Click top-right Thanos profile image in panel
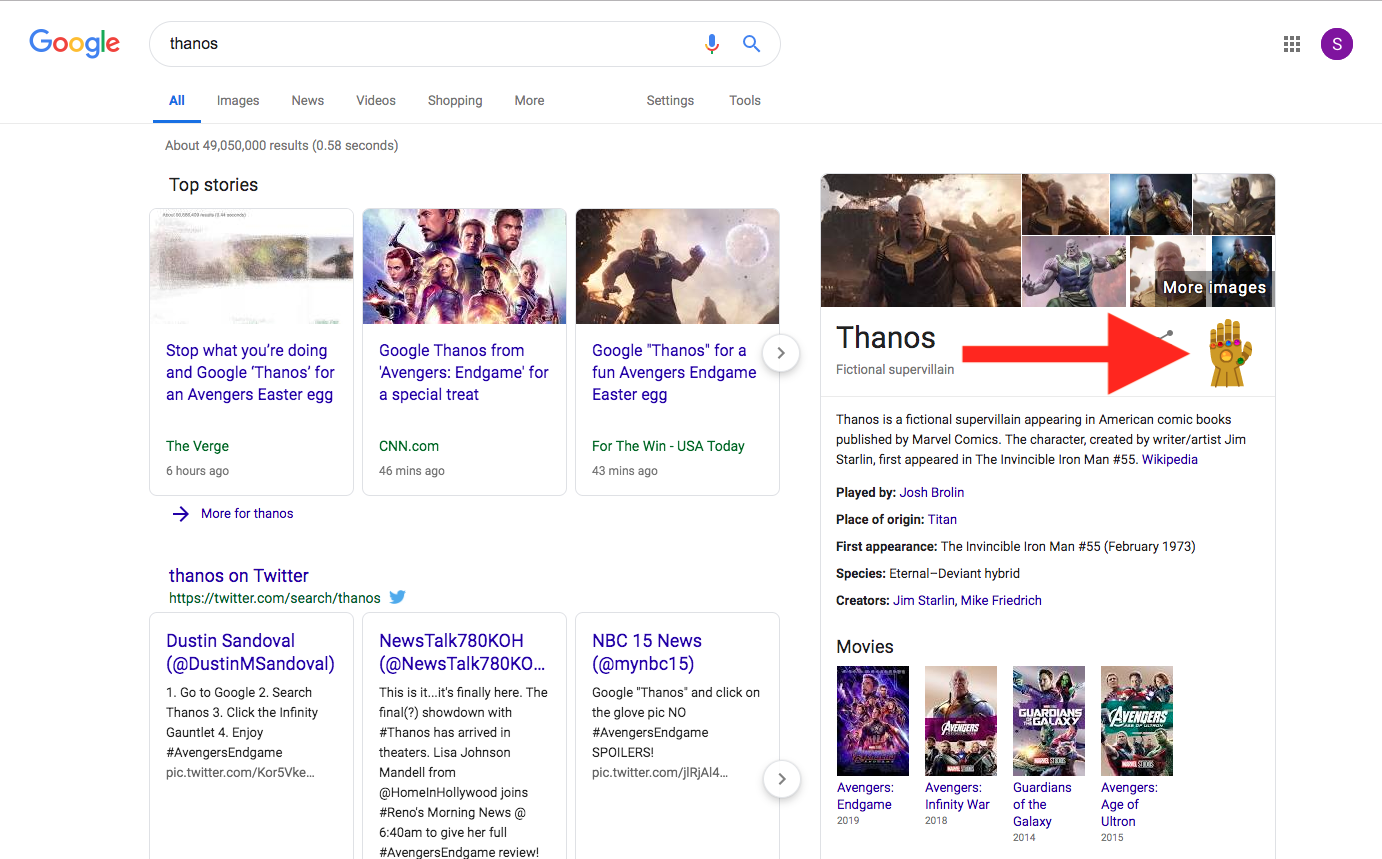This screenshot has height=859, width=1382. (1234, 204)
